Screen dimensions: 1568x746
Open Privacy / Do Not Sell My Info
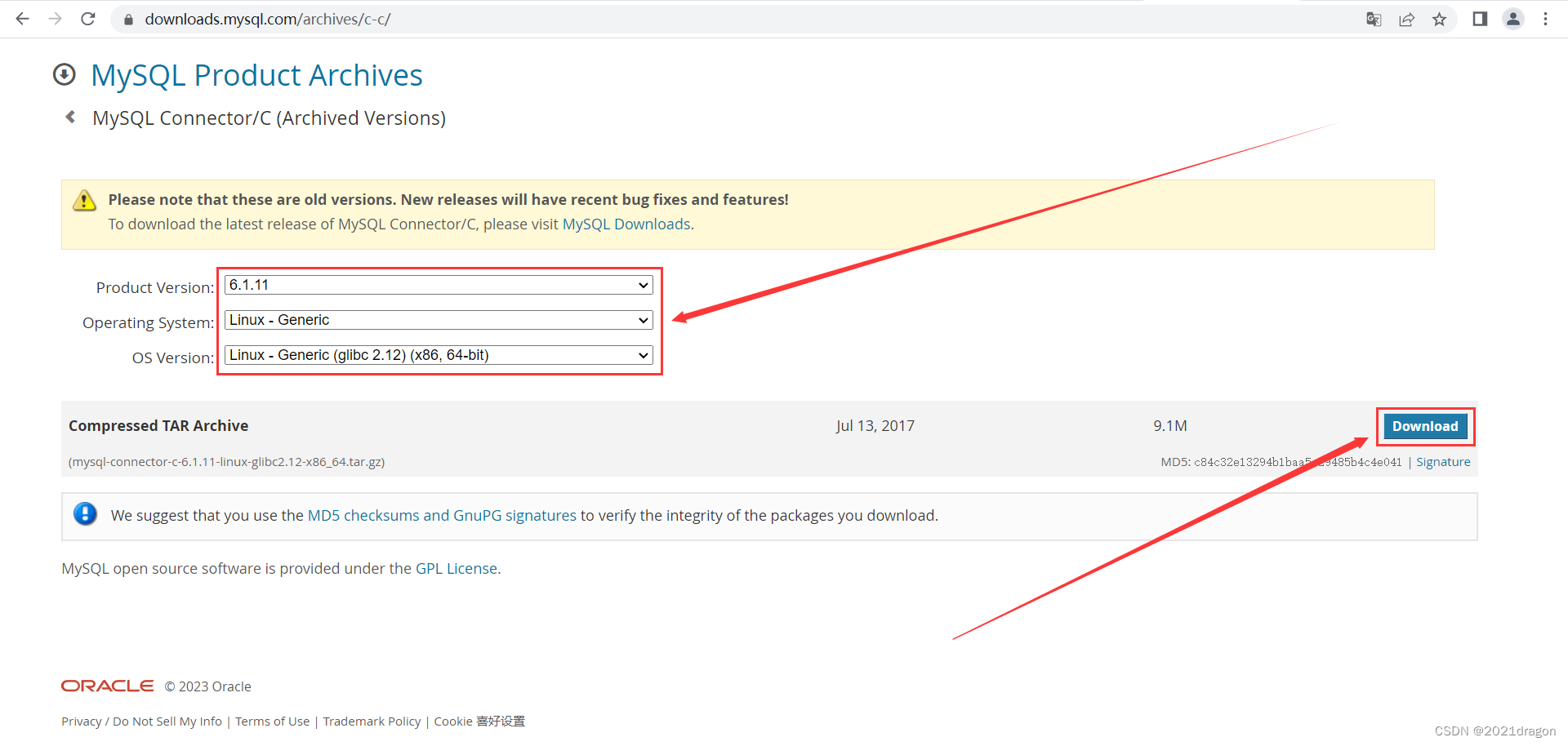[x=142, y=722]
